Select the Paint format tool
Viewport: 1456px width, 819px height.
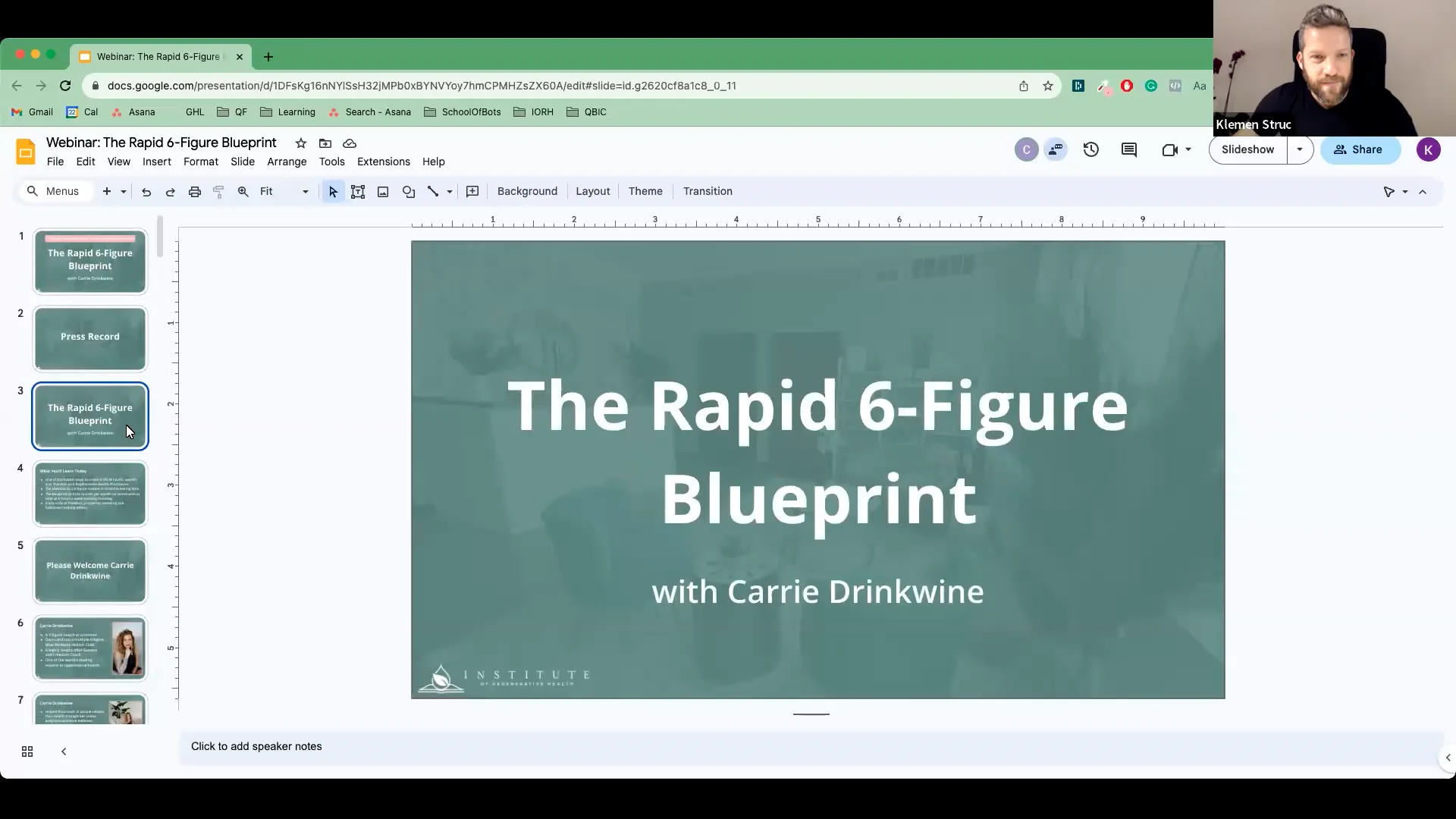click(219, 191)
